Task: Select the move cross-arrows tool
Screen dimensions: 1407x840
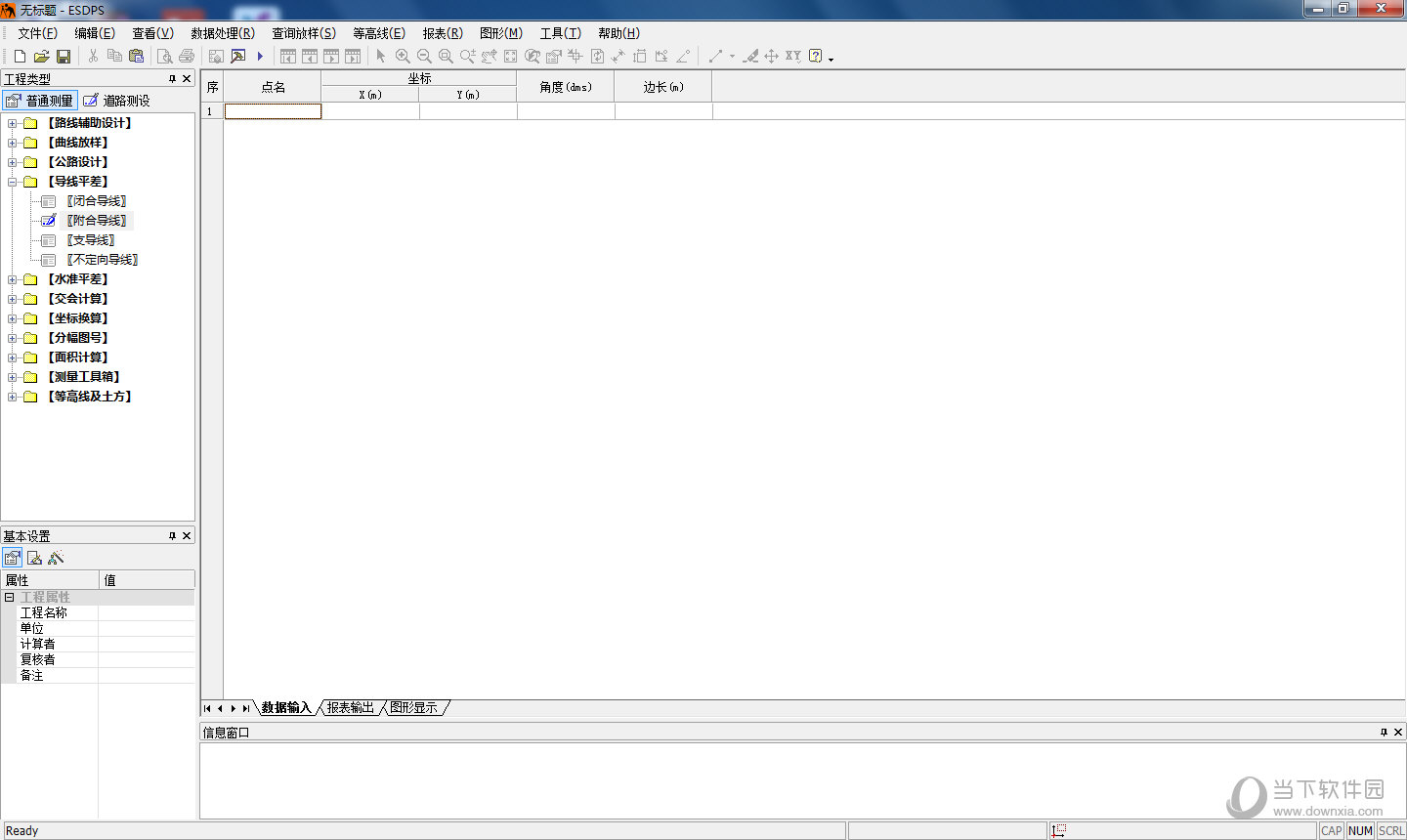Action: [771, 57]
